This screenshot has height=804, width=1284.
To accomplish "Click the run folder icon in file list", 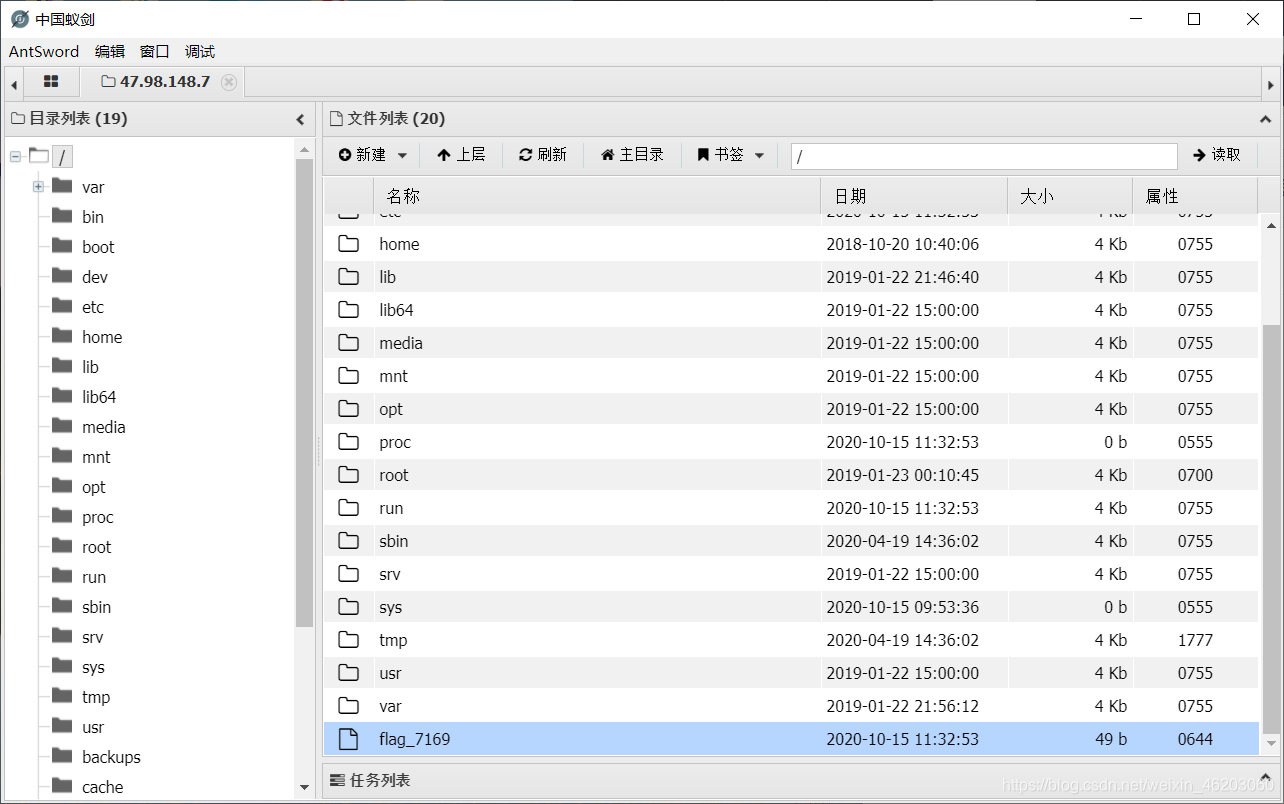I will [x=348, y=508].
